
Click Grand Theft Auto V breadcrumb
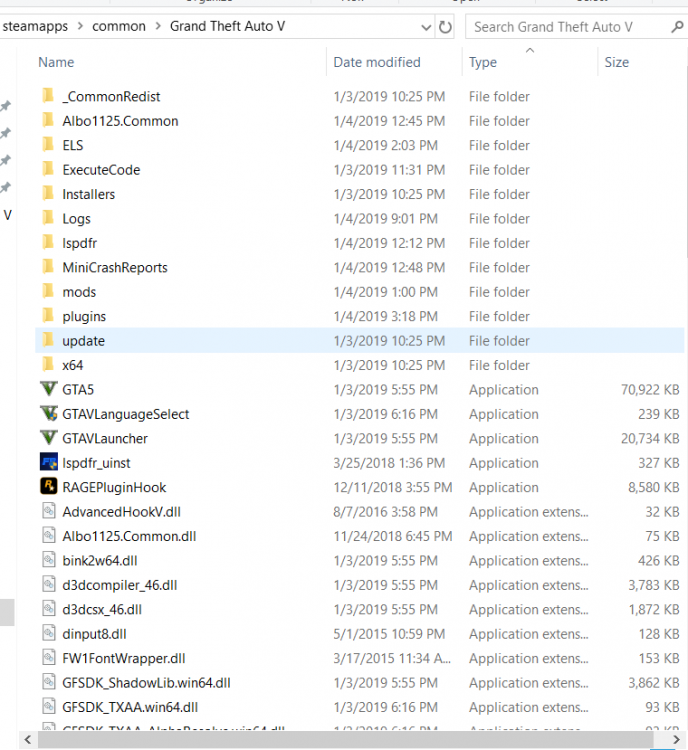(227, 26)
